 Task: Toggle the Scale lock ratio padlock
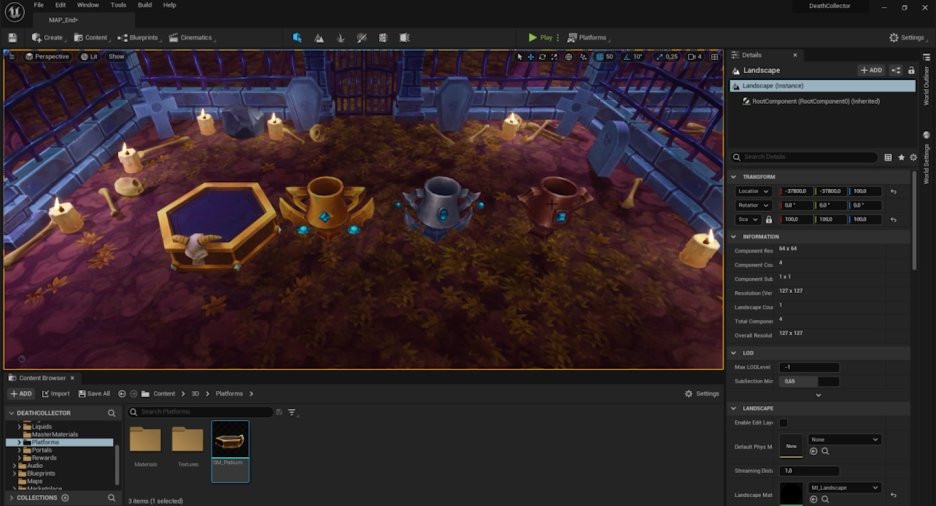(769, 220)
